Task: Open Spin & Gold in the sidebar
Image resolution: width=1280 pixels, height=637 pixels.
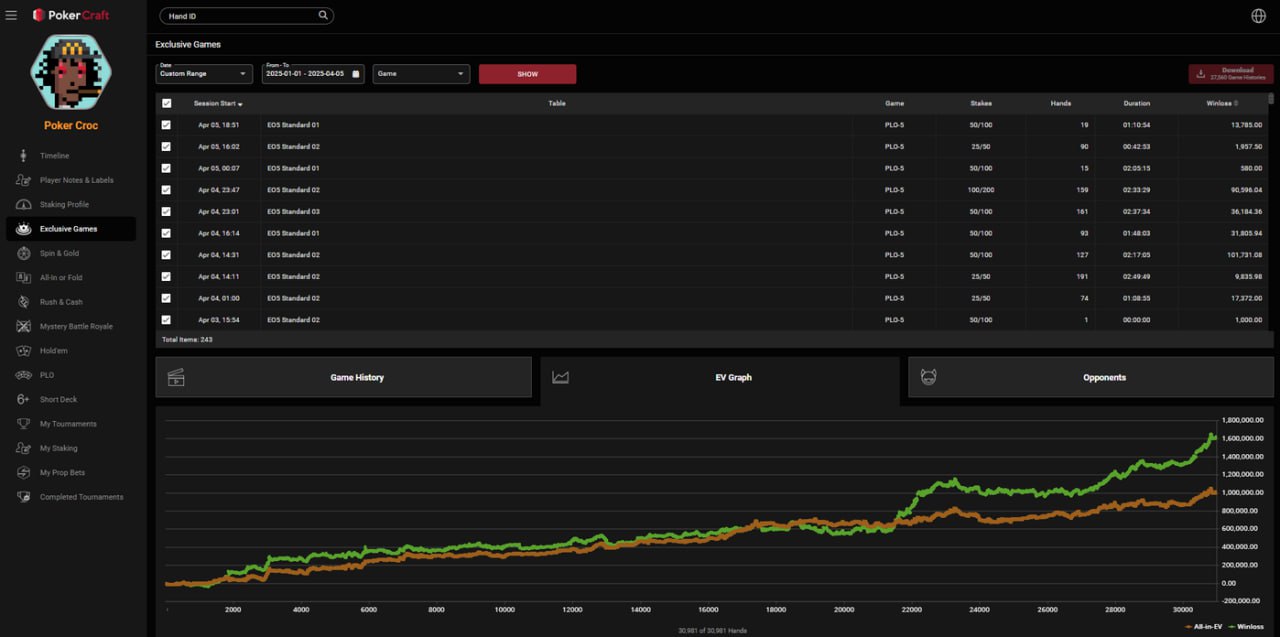Action: (x=59, y=253)
